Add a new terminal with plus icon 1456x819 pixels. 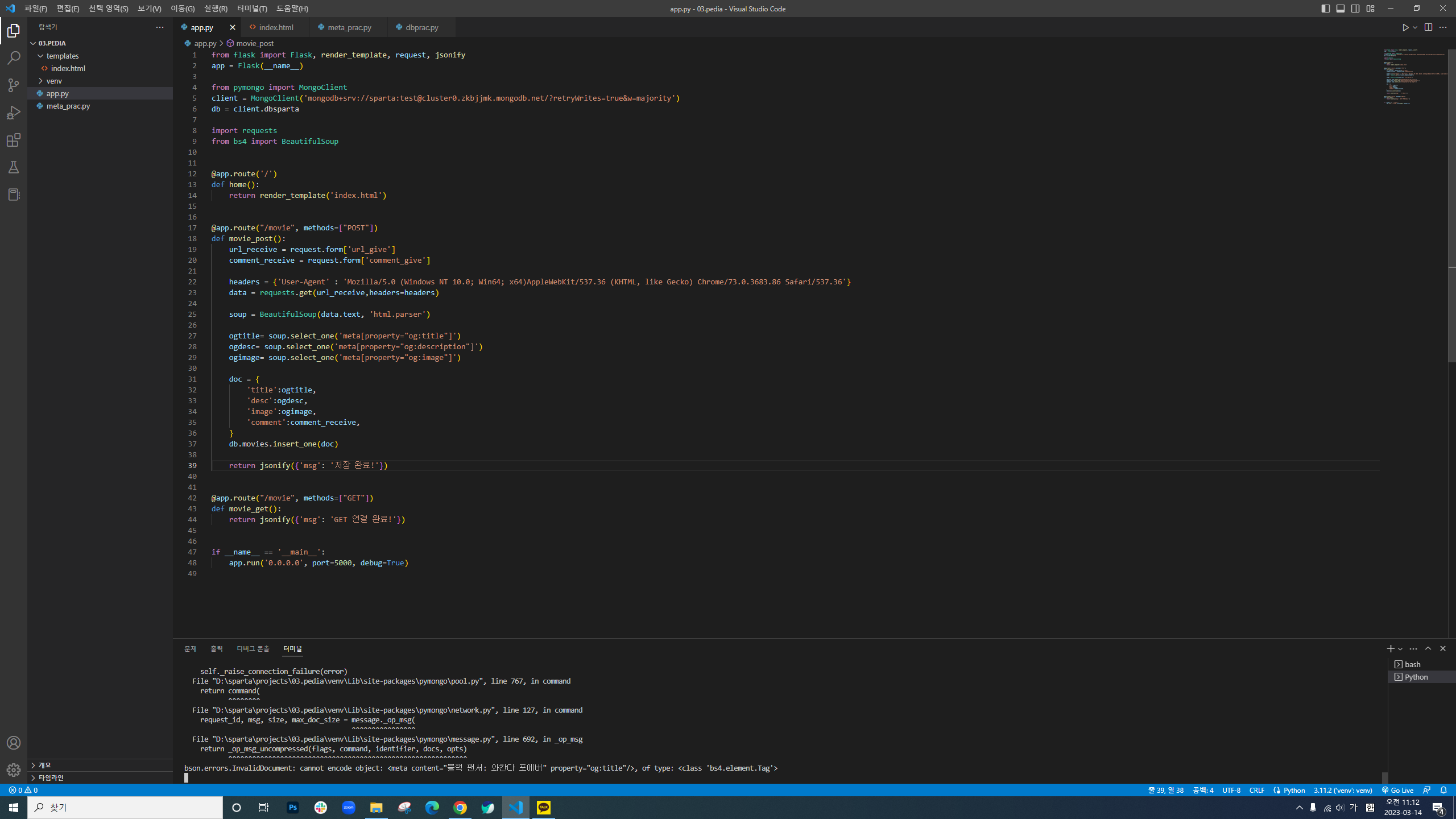[x=1390, y=648]
